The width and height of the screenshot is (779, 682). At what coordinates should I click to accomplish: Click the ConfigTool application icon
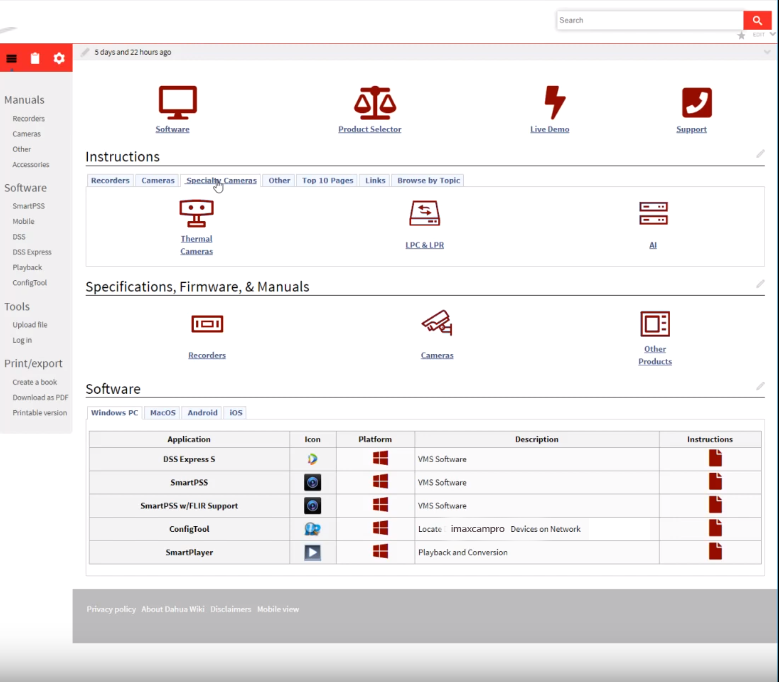tap(312, 529)
